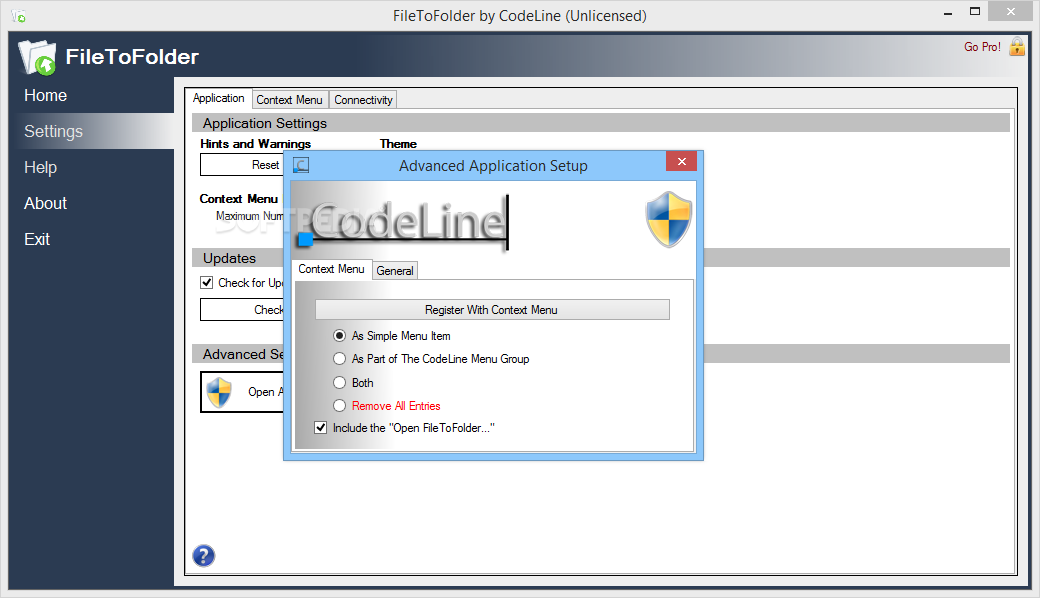Click the Go Pro padlock icon
The width and height of the screenshot is (1040, 598).
click(1017, 46)
